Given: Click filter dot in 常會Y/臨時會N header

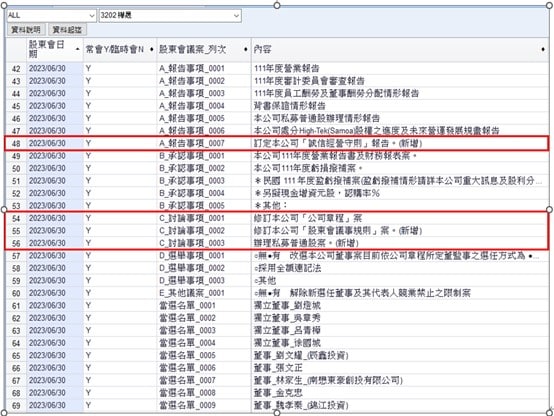Looking at the screenshot, I should point(152,49).
